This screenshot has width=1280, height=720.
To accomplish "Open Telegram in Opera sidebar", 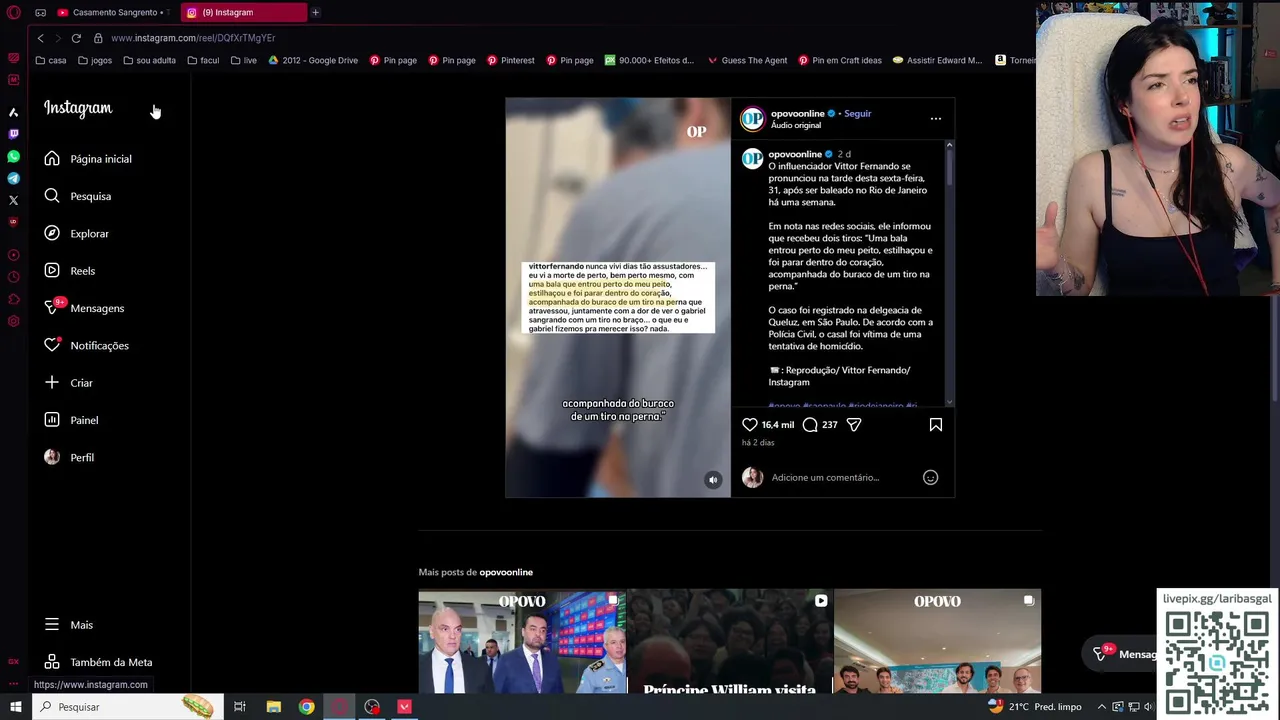I will (13, 178).
